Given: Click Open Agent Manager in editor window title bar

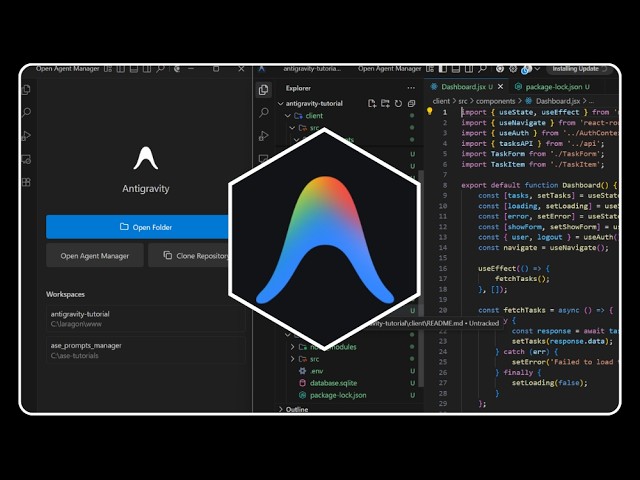Looking at the screenshot, I should click(x=389, y=69).
